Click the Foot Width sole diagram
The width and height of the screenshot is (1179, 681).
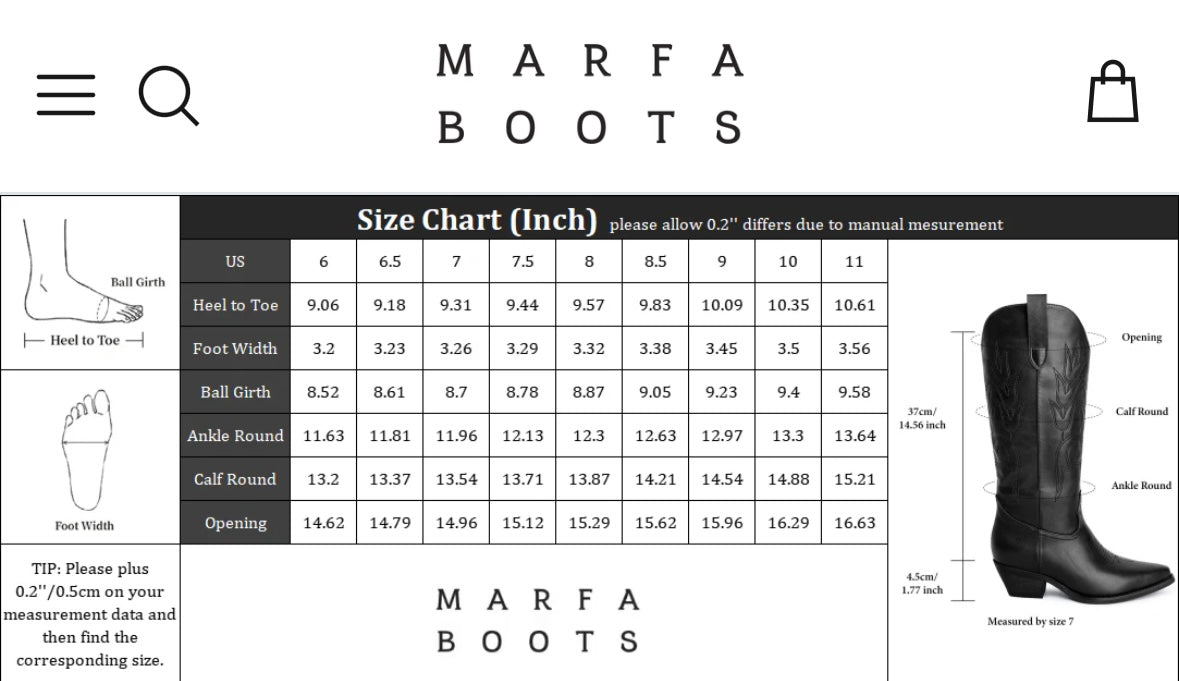coord(85,455)
